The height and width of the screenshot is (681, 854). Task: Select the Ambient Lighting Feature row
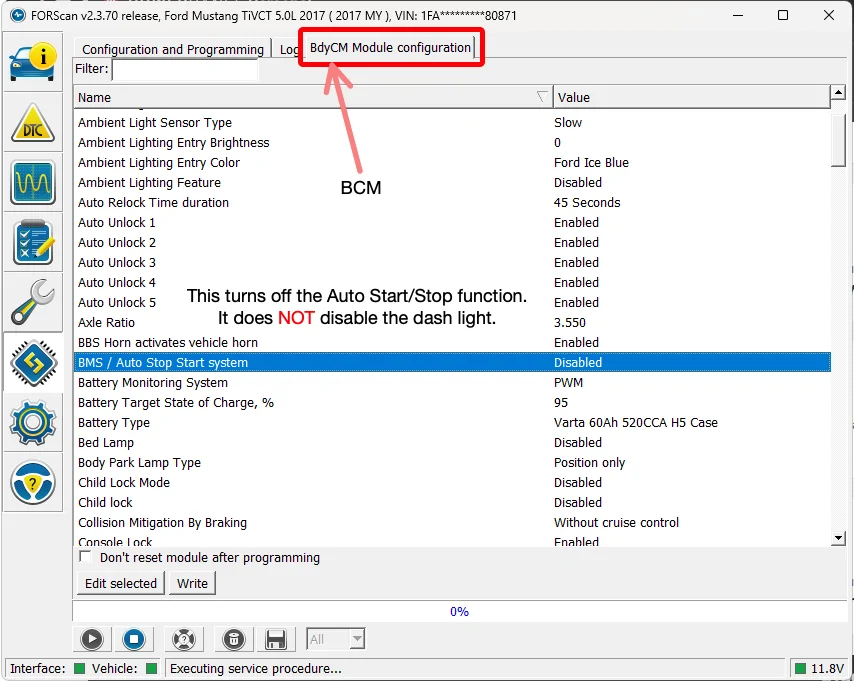[x=452, y=183]
